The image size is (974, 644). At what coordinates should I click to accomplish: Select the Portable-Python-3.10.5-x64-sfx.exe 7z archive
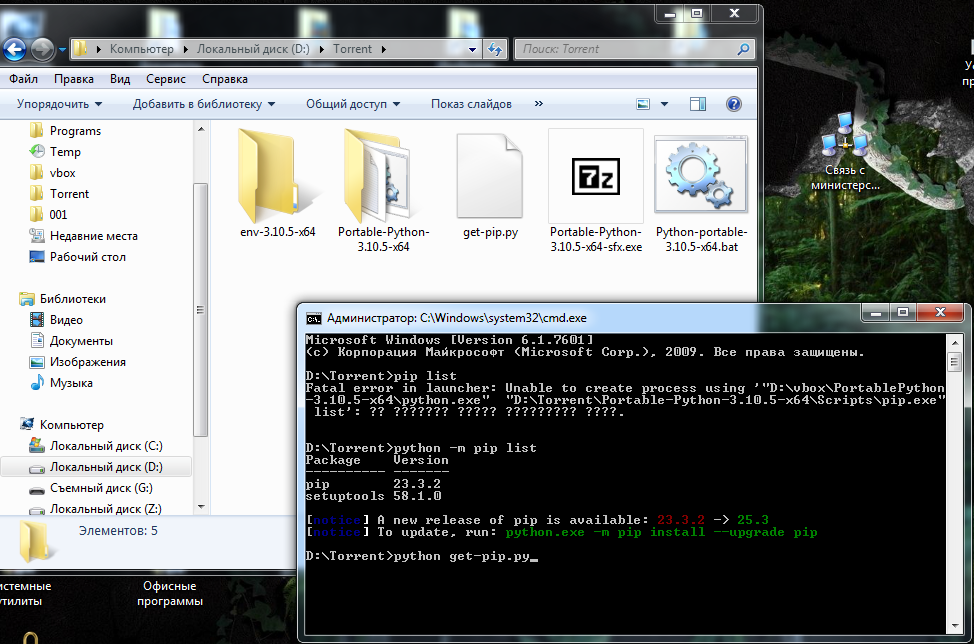[x=596, y=176]
